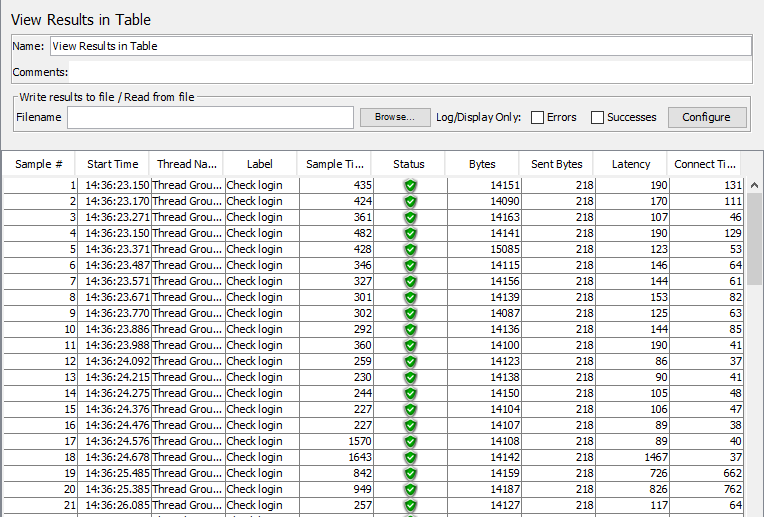Screen dimensions: 764x517
Task: Click the success status icon in sample 1 row
Action: pyautogui.click(x=410, y=185)
